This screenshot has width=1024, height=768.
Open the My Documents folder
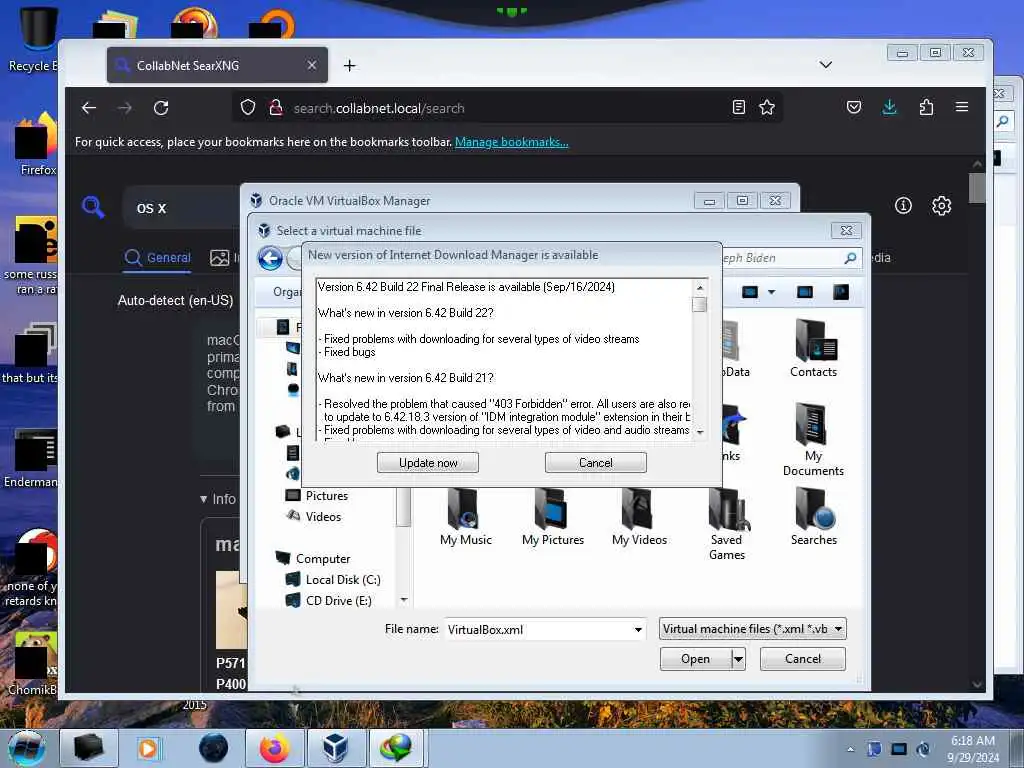coord(813,440)
